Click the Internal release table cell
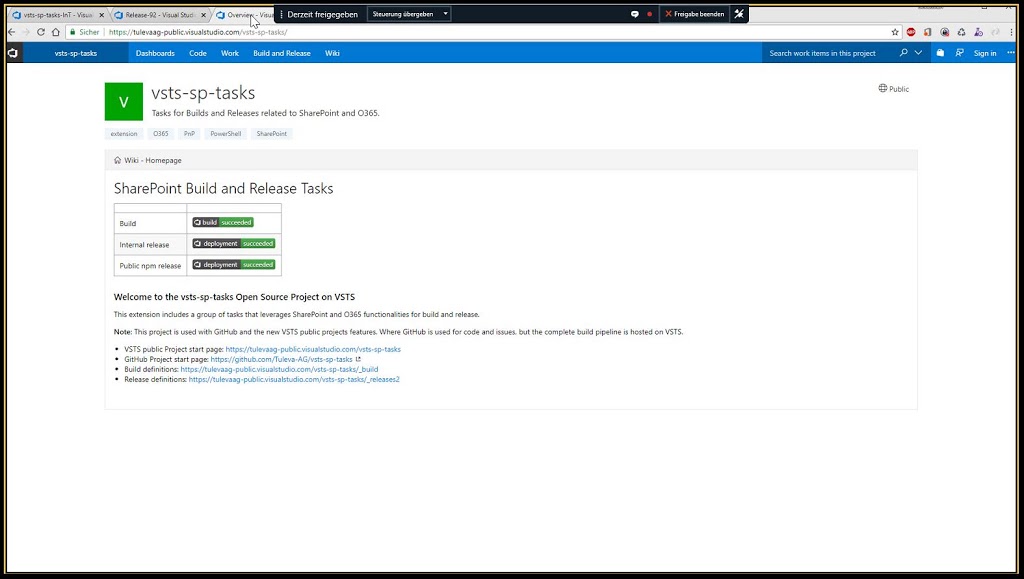 click(x=150, y=244)
